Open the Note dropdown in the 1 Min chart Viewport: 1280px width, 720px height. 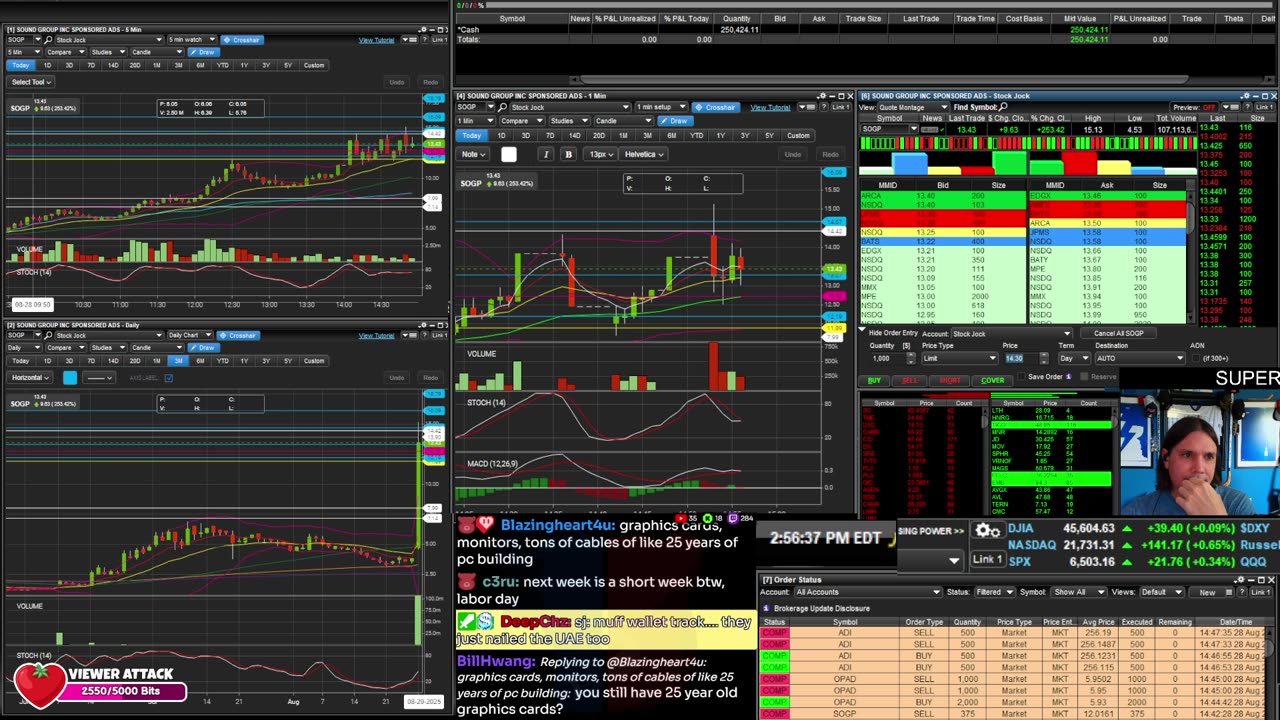point(473,154)
